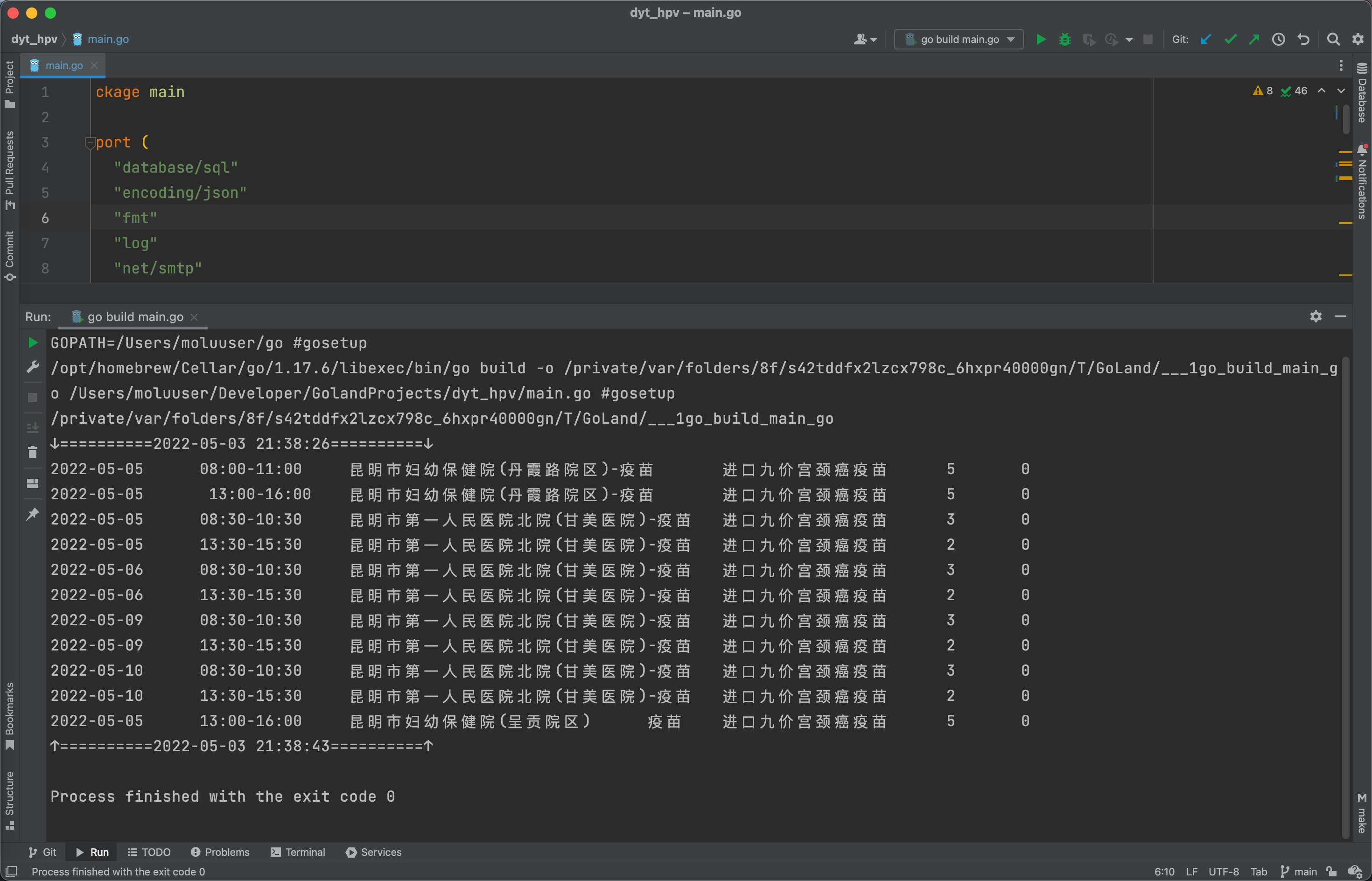Rerun the go build main.go program
Screen dimensions: 1372x881
tap(33, 342)
